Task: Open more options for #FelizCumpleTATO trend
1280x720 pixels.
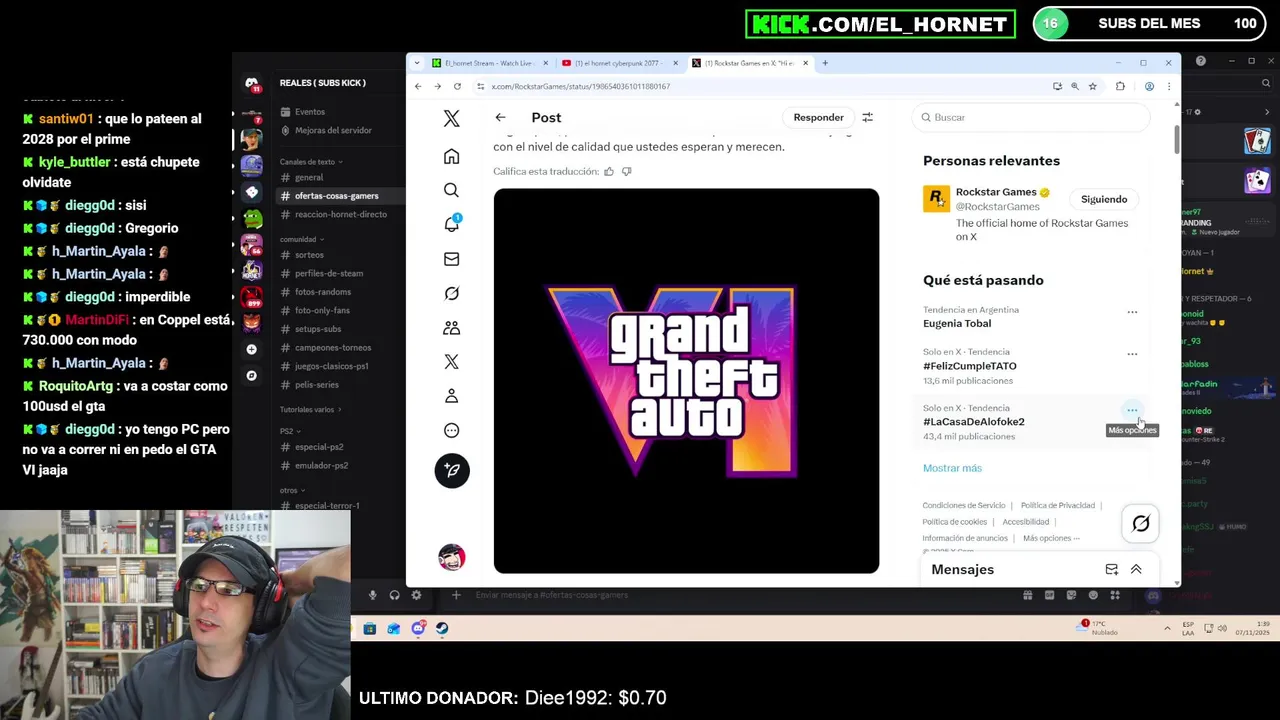Action: [x=1132, y=354]
